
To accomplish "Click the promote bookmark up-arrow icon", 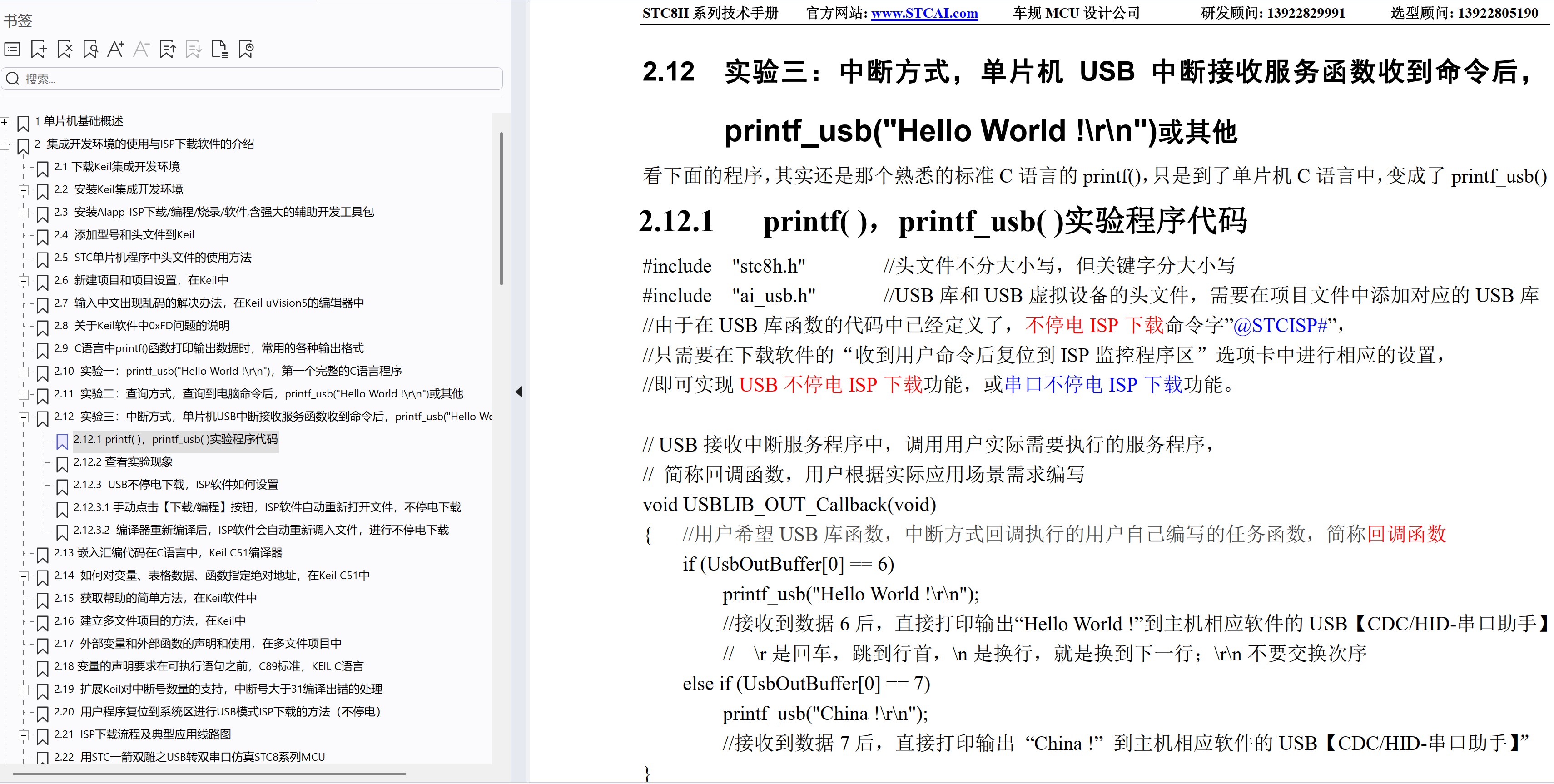I will coord(167,50).
